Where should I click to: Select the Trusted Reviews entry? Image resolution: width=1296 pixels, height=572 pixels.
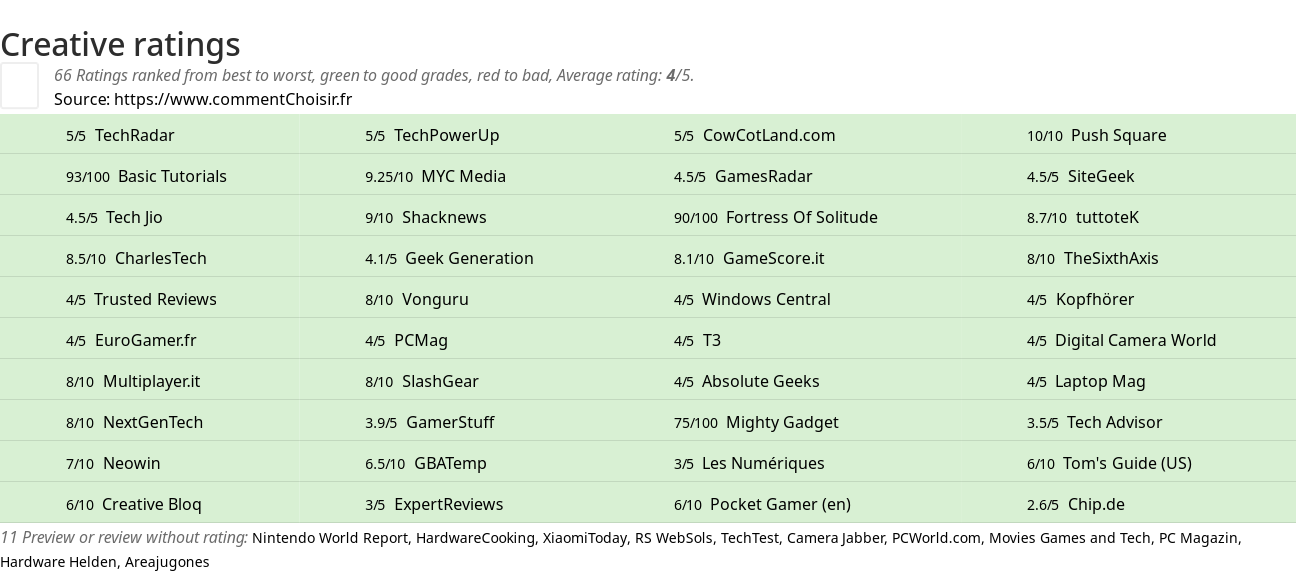click(x=155, y=299)
